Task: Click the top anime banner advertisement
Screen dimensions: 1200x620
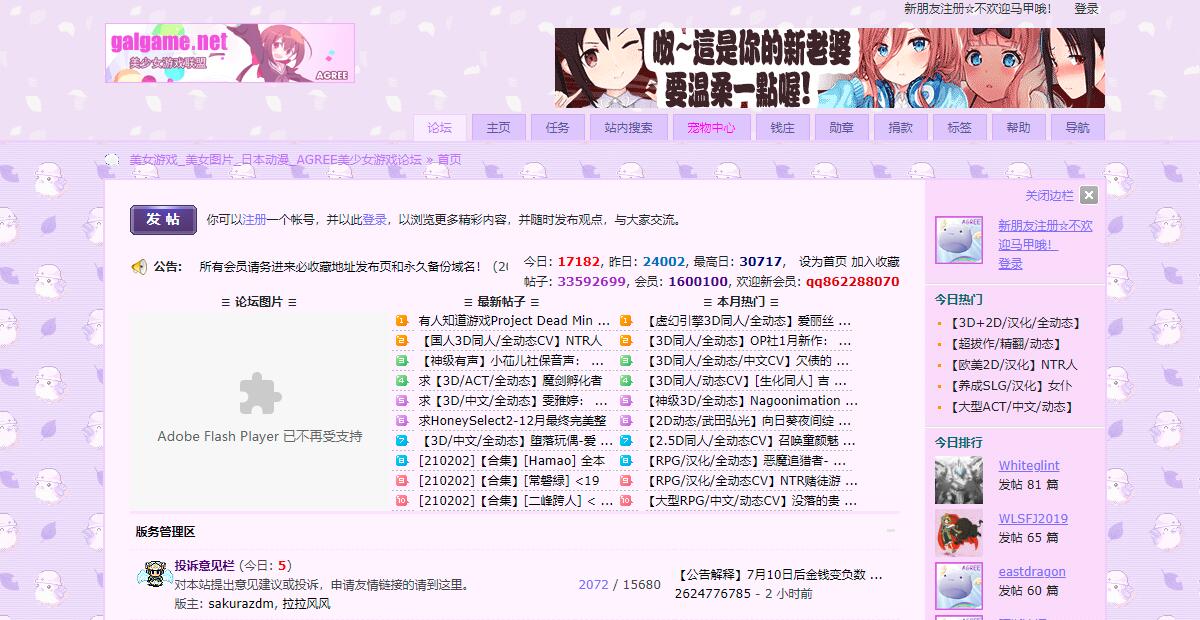Action: pos(830,67)
